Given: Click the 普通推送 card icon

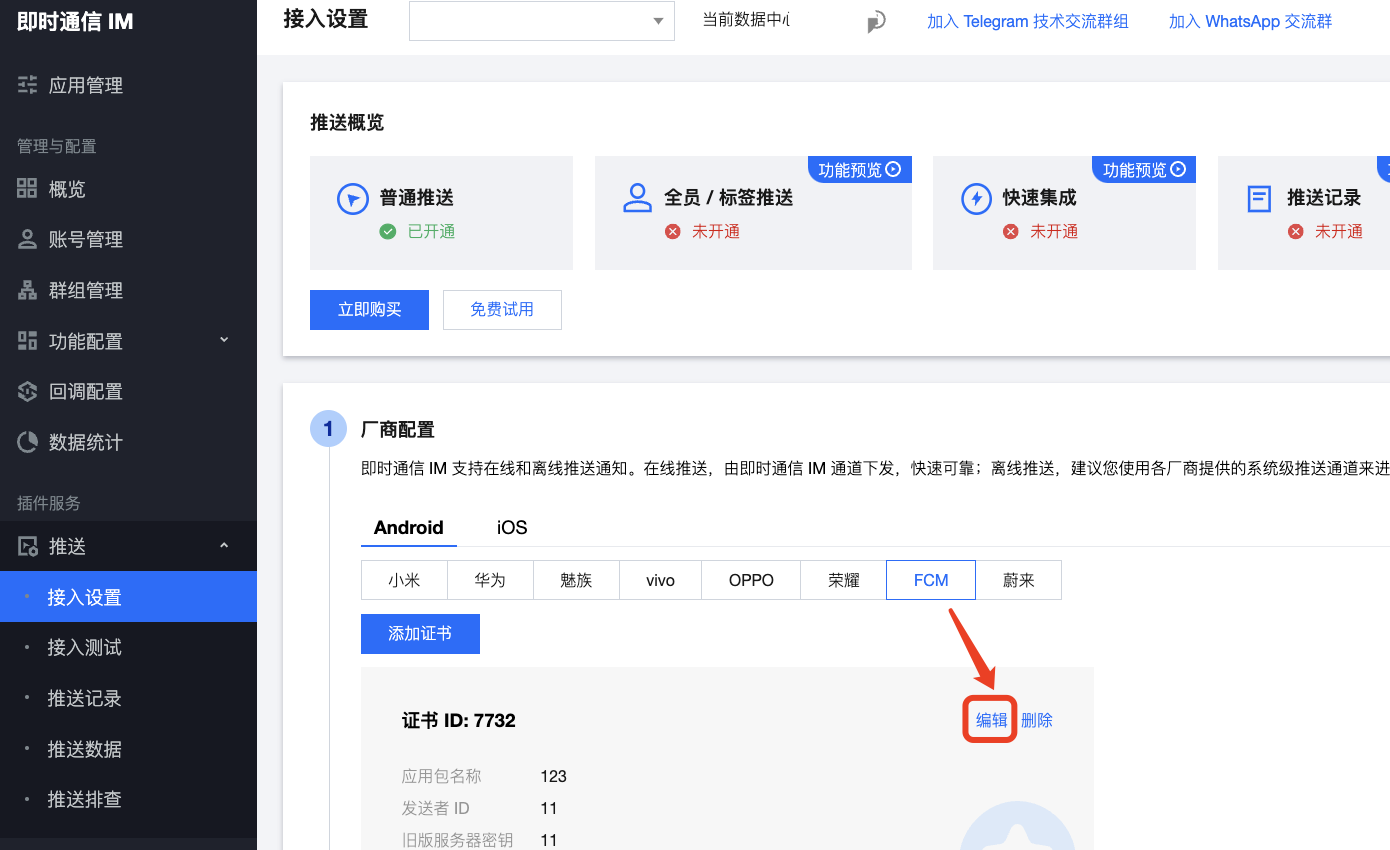Looking at the screenshot, I should tap(352, 198).
